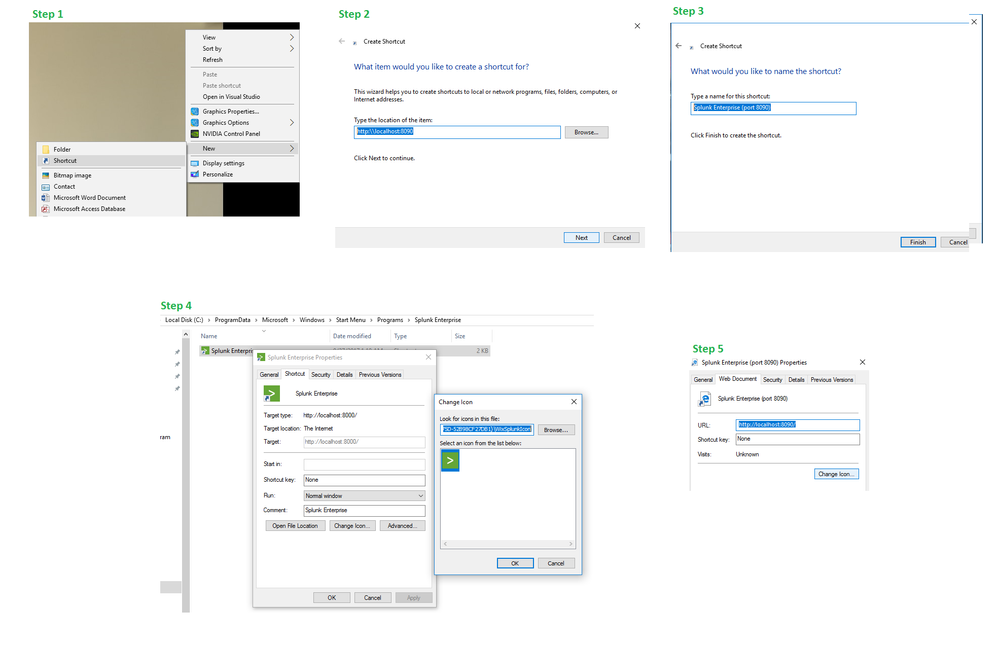Click the Bitmap image icon in New submenu
Screen dimensions: 999x645
click(x=45, y=175)
